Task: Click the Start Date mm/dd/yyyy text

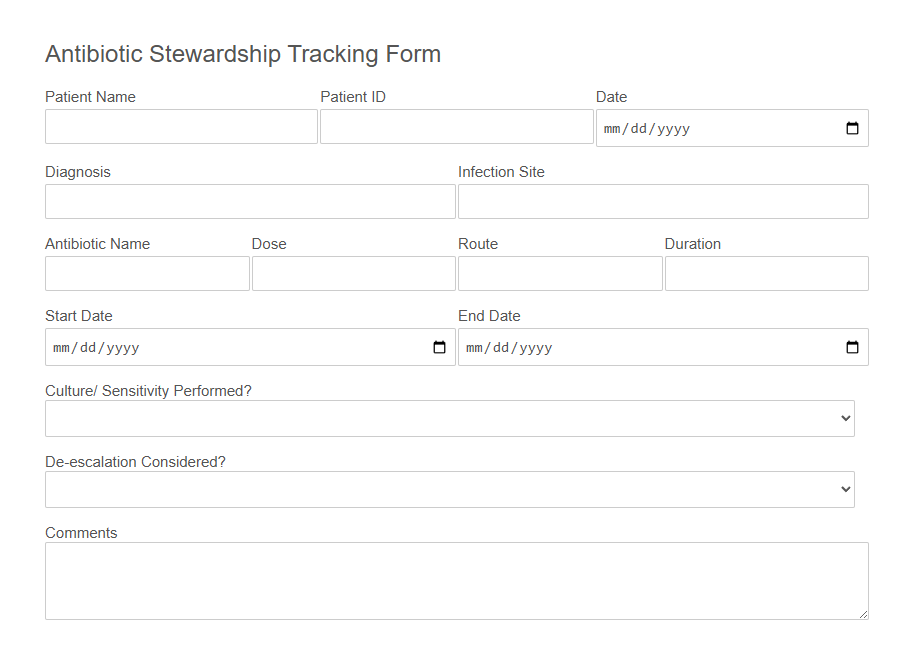Action: (x=96, y=348)
